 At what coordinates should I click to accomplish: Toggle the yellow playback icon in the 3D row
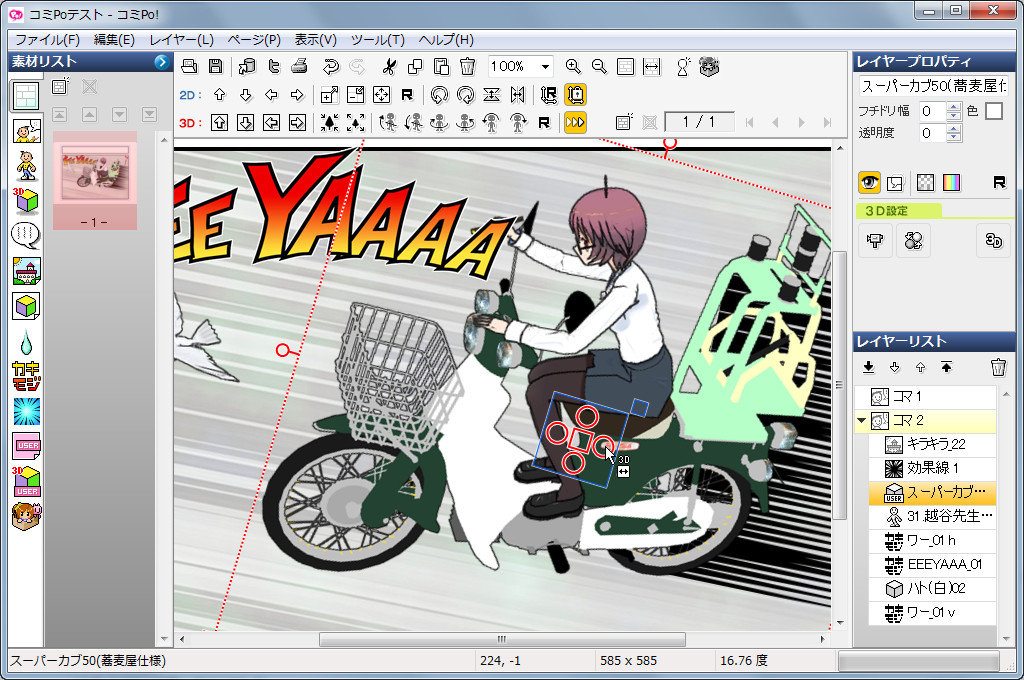pyautogui.click(x=574, y=123)
